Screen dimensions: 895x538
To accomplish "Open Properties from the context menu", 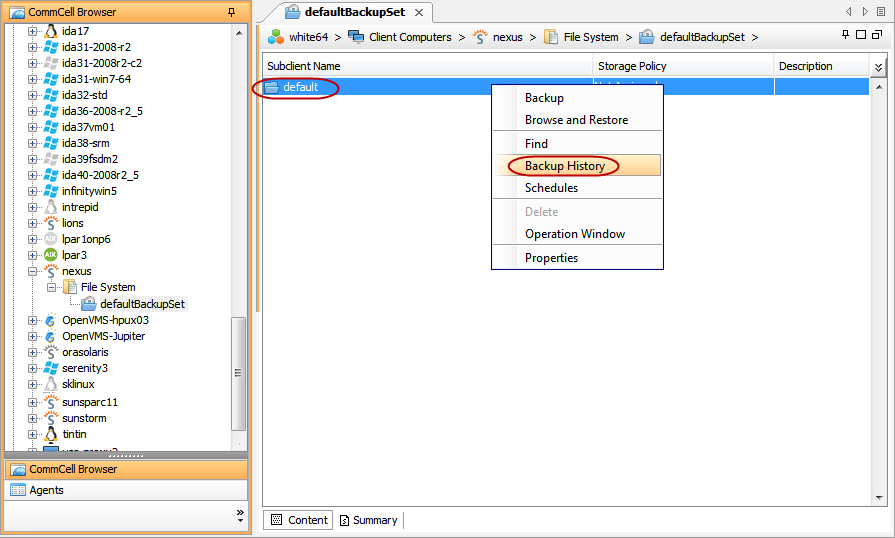I will tap(551, 258).
